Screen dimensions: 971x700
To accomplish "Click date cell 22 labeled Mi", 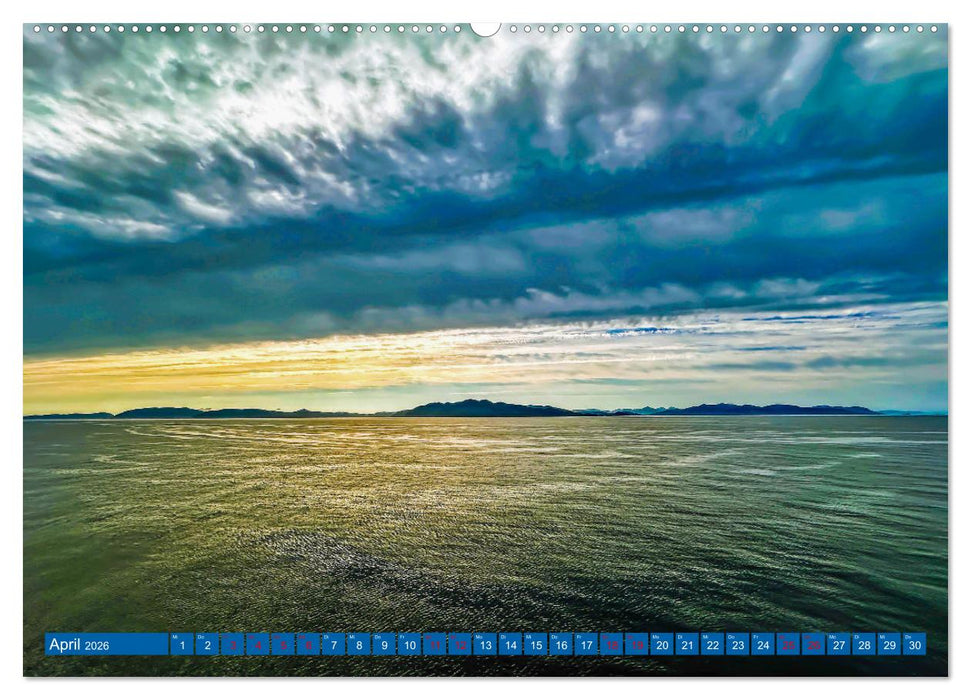I will pos(712,644).
